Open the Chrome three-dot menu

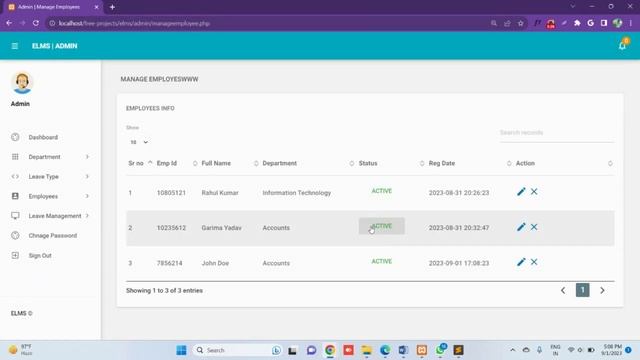(x=631, y=23)
